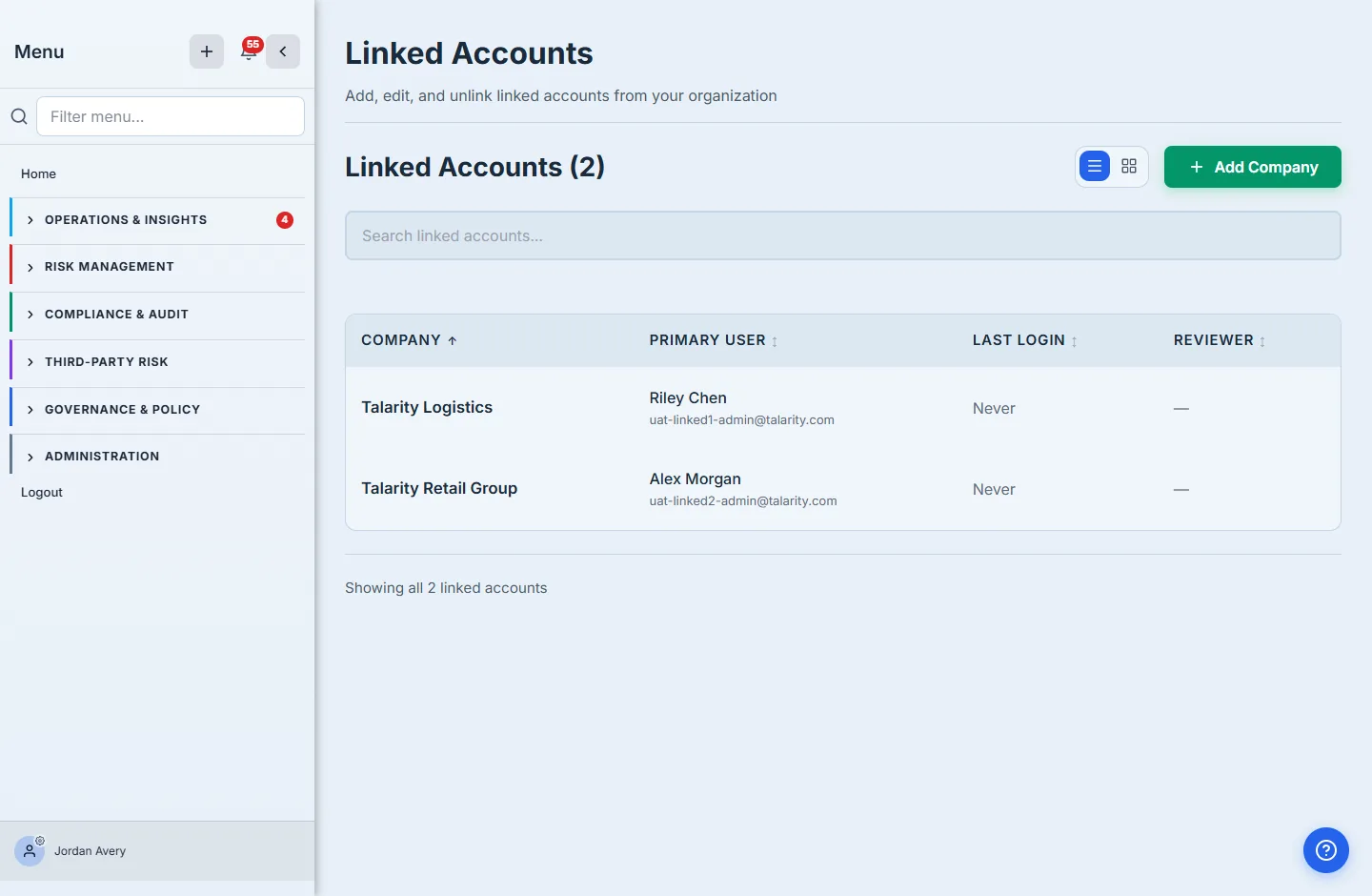Click the Operations & Insights expand chevron
Image resolution: width=1372 pixels, height=896 pixels.
click(x=30, y=220)
